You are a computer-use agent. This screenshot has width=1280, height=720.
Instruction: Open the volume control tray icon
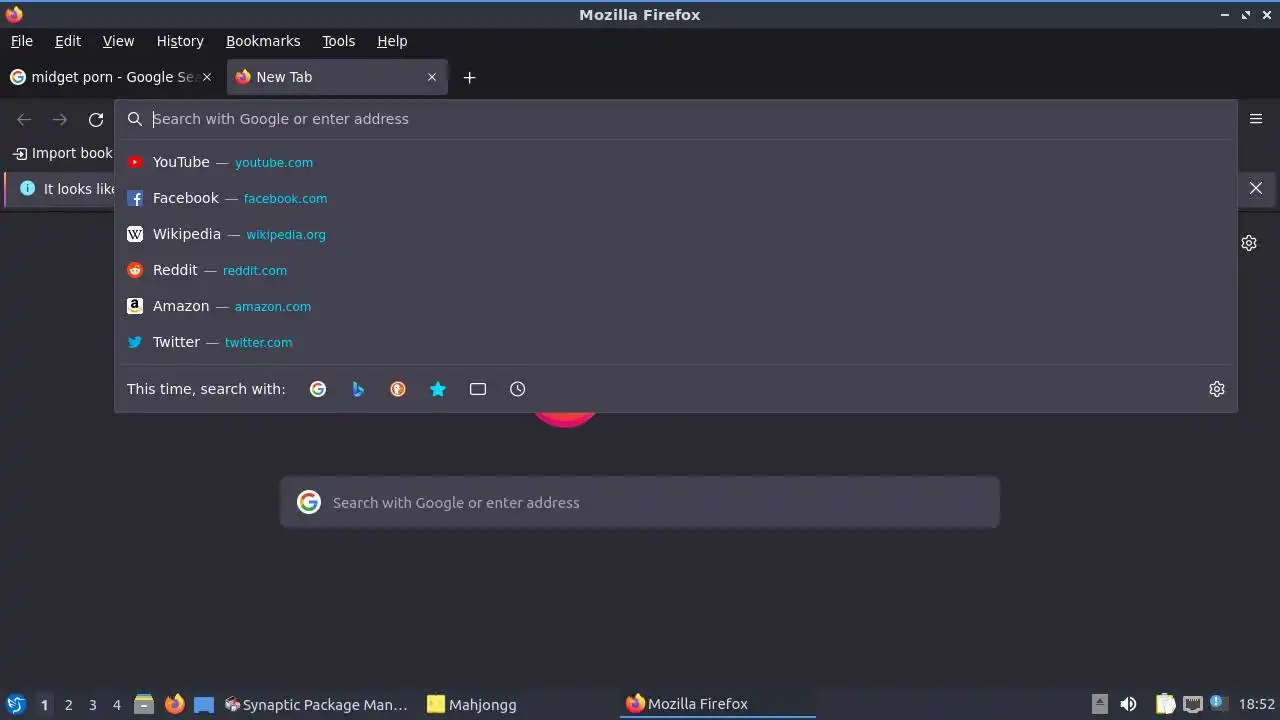(x=1128, y=704)
